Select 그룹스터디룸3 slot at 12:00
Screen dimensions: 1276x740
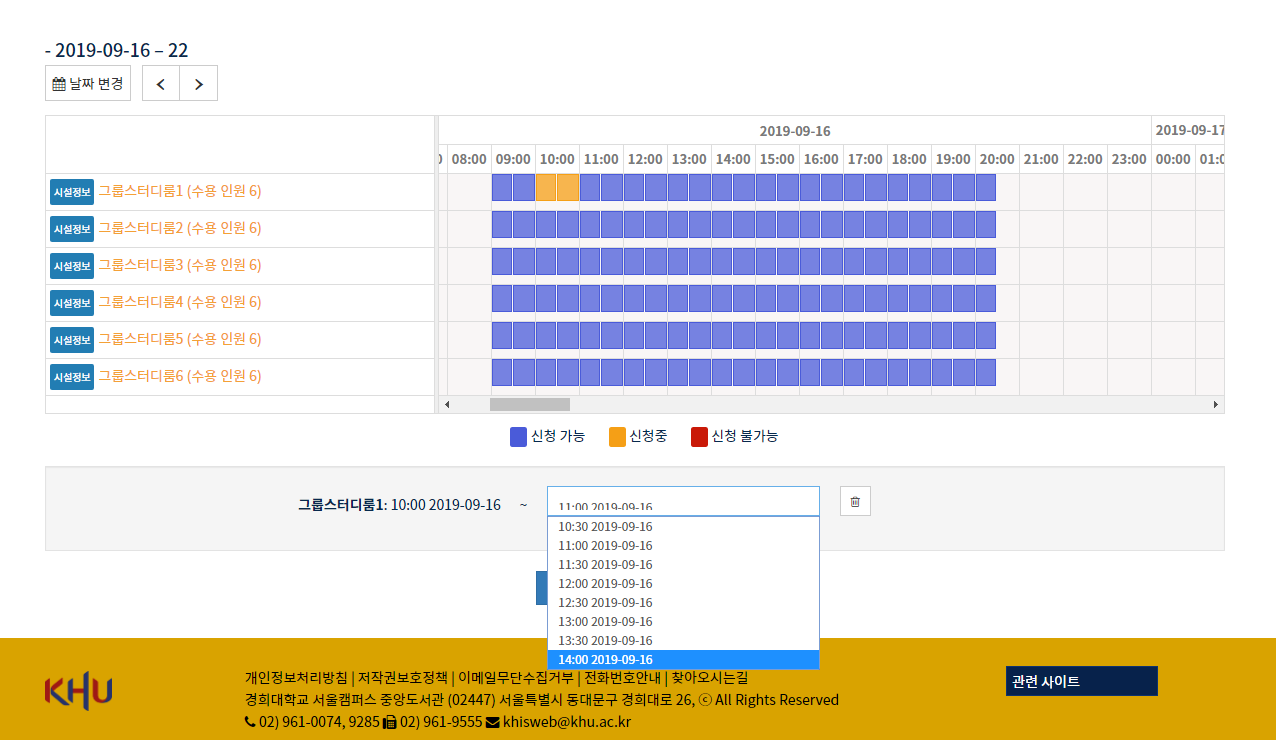[634, 262]
